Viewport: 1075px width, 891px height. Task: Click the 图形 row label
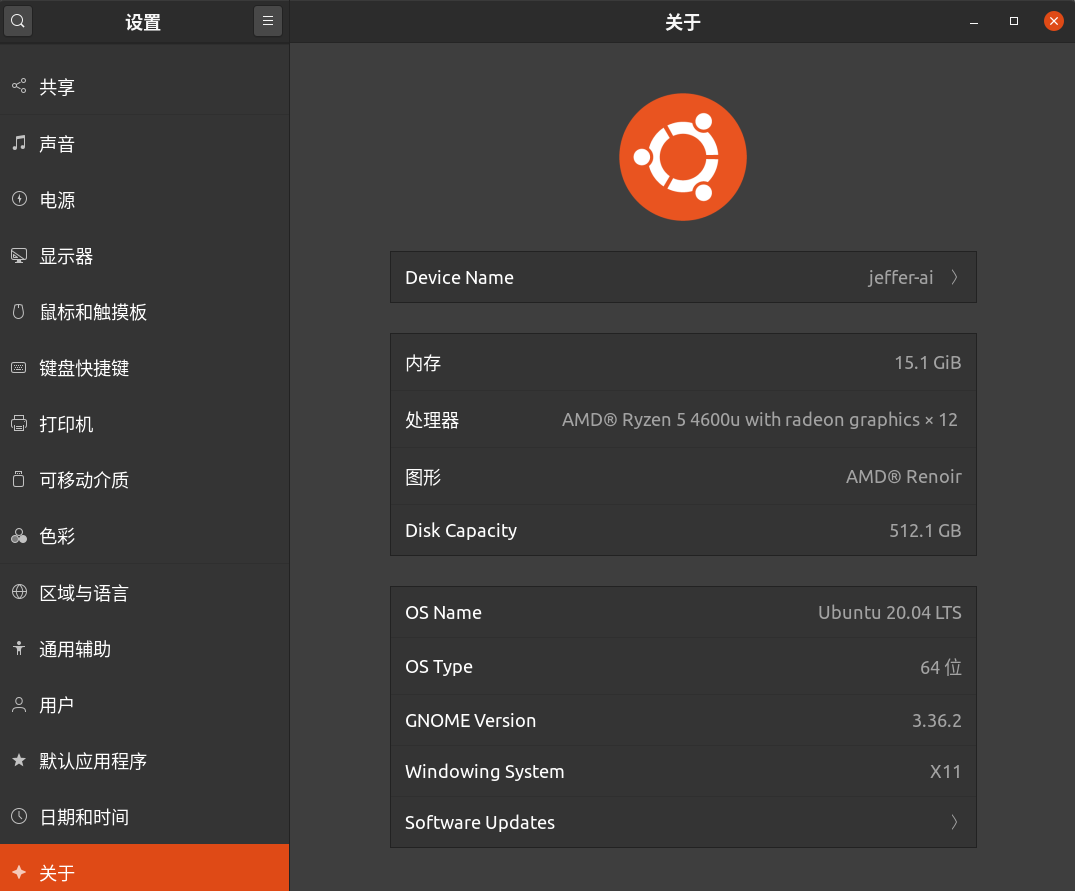[x=423, y=476]
